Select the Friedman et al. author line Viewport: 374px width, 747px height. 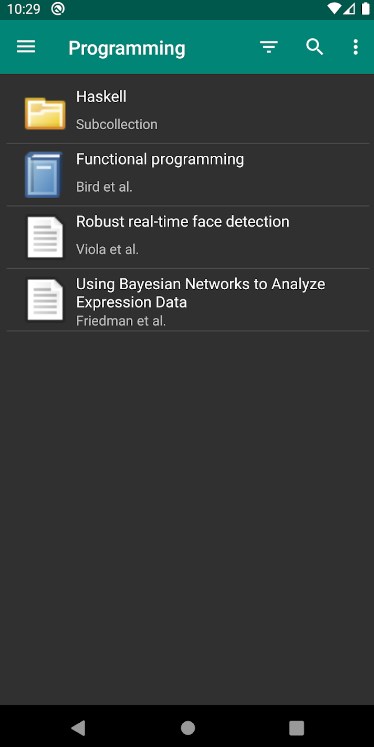tap(121, 321)
